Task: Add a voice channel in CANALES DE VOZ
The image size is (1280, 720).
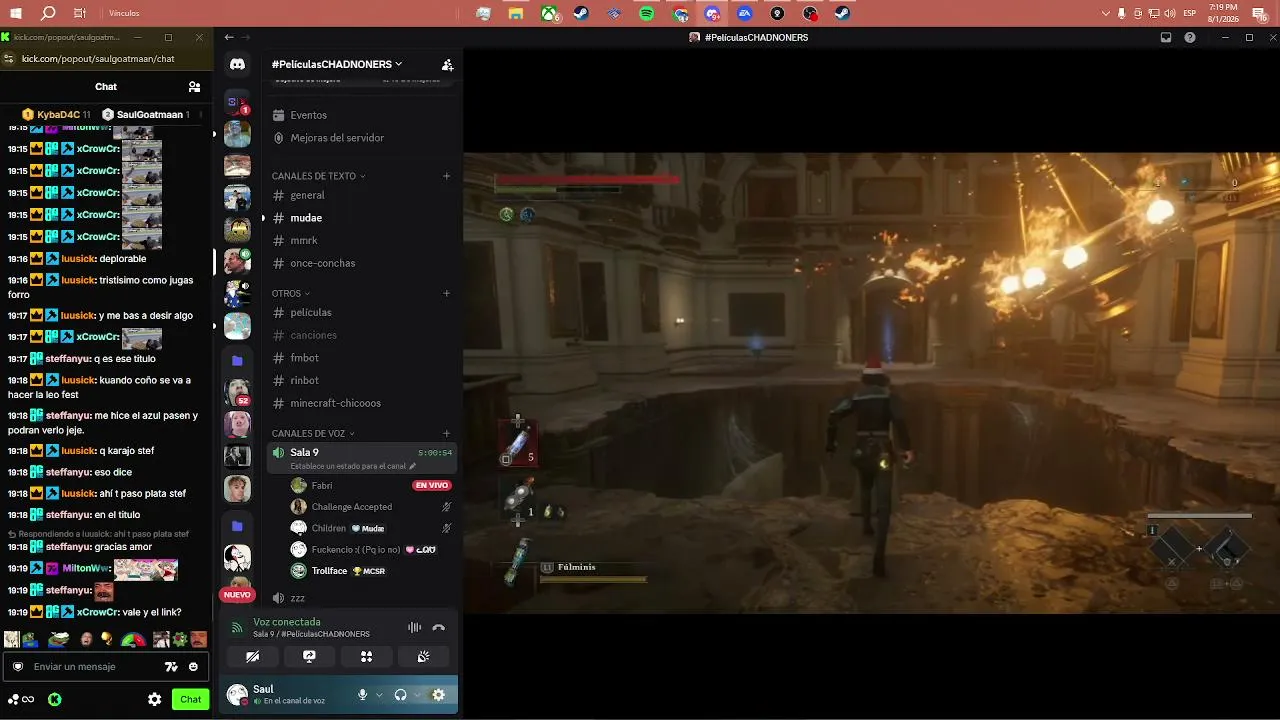Action: click(447, 433)
